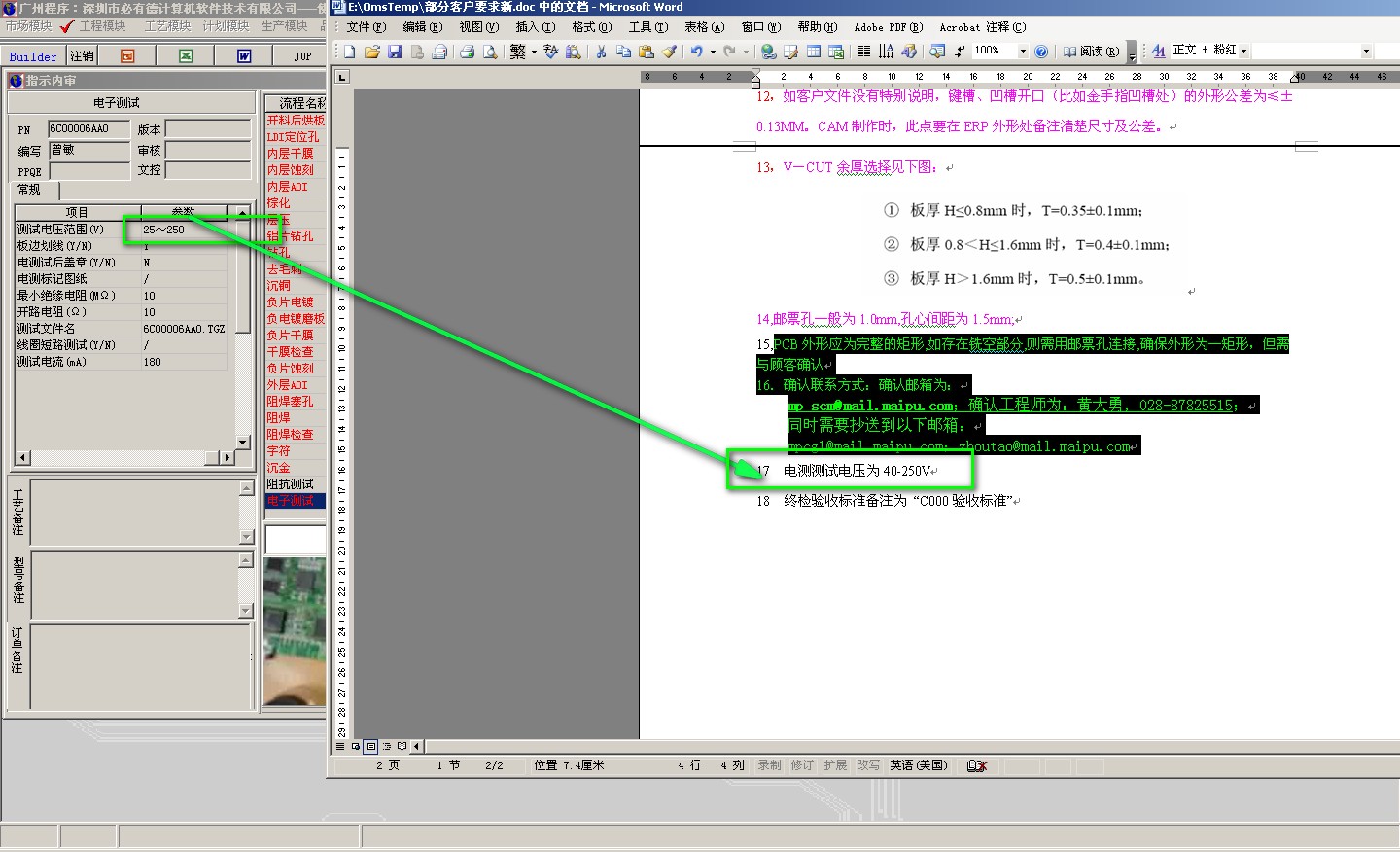Click the 测试电流(mA) value 180
Screen dimensions: 1400x852
click(183, 362)
